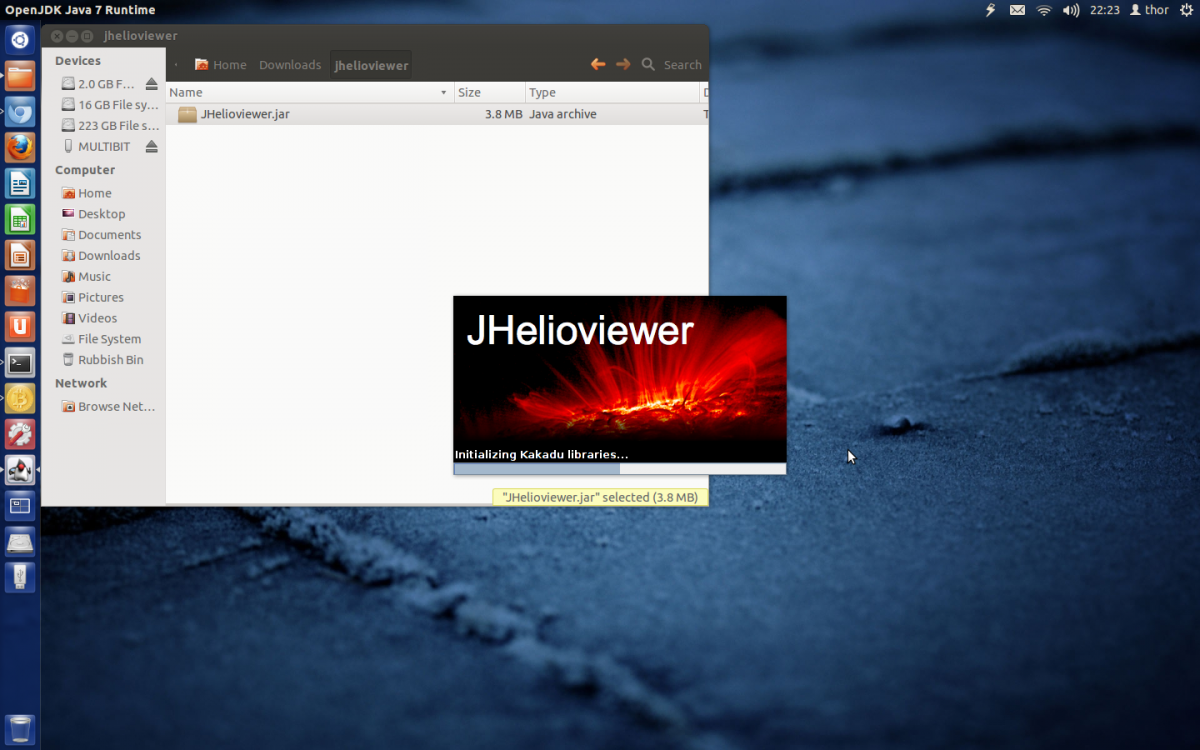Open the messaging envelope indicator
The height and width of the screenshot is (750, 1200).
(x=1017, y=10)
